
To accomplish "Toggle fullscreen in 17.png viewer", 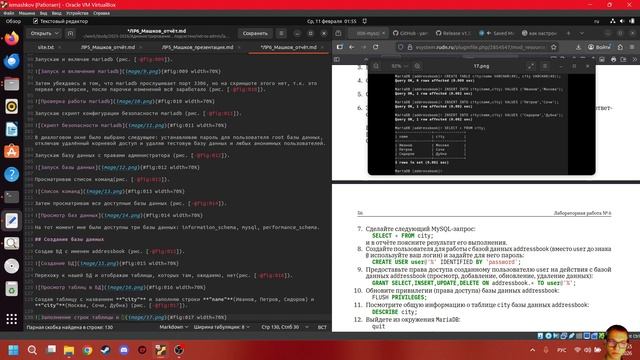I will coord(531,66).
